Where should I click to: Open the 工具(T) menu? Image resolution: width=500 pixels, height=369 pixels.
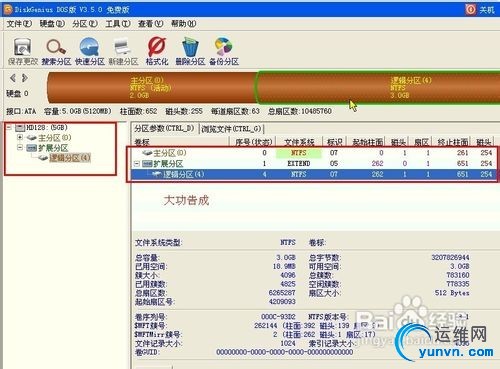tap(118, 24)
